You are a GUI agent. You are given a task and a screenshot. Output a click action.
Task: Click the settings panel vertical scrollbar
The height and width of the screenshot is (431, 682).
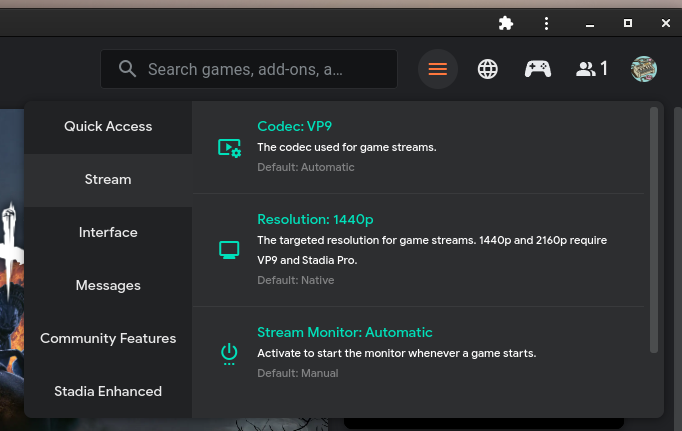click(654, 230)
